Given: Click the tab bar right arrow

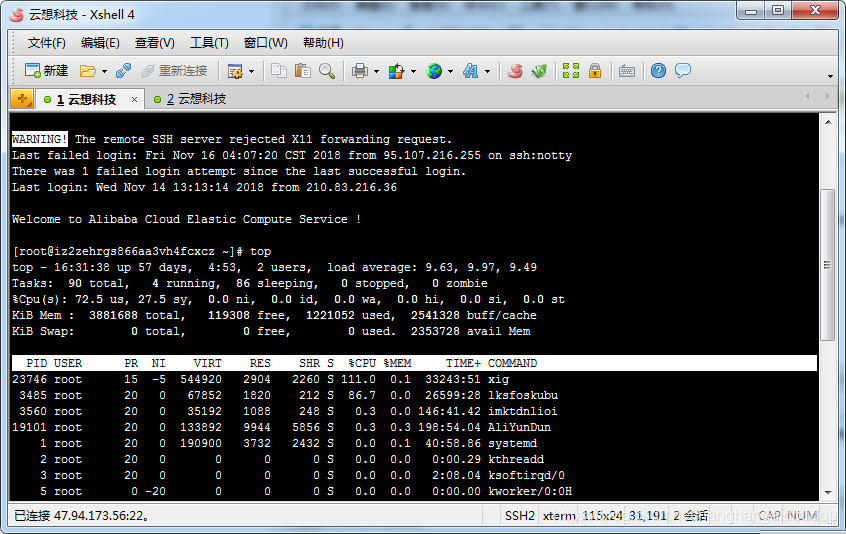Looking at the screenshot, I should 827,97.
